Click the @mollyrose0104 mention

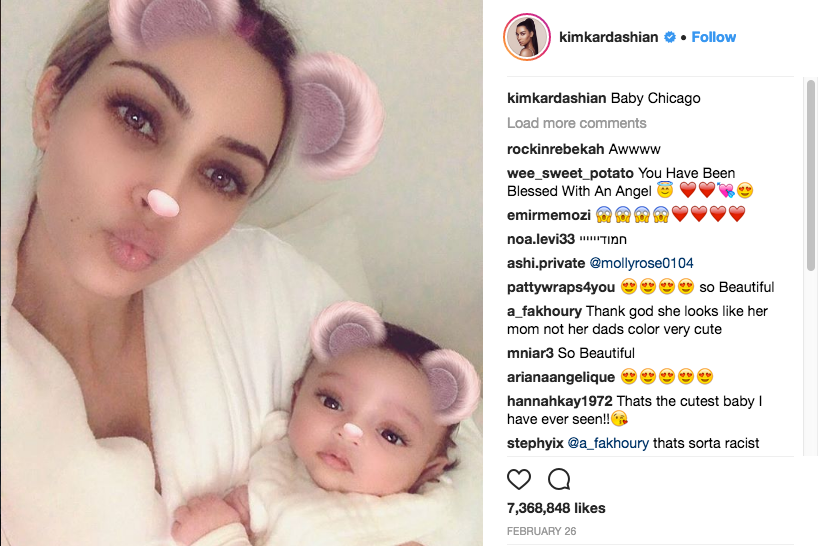(641, 263)
